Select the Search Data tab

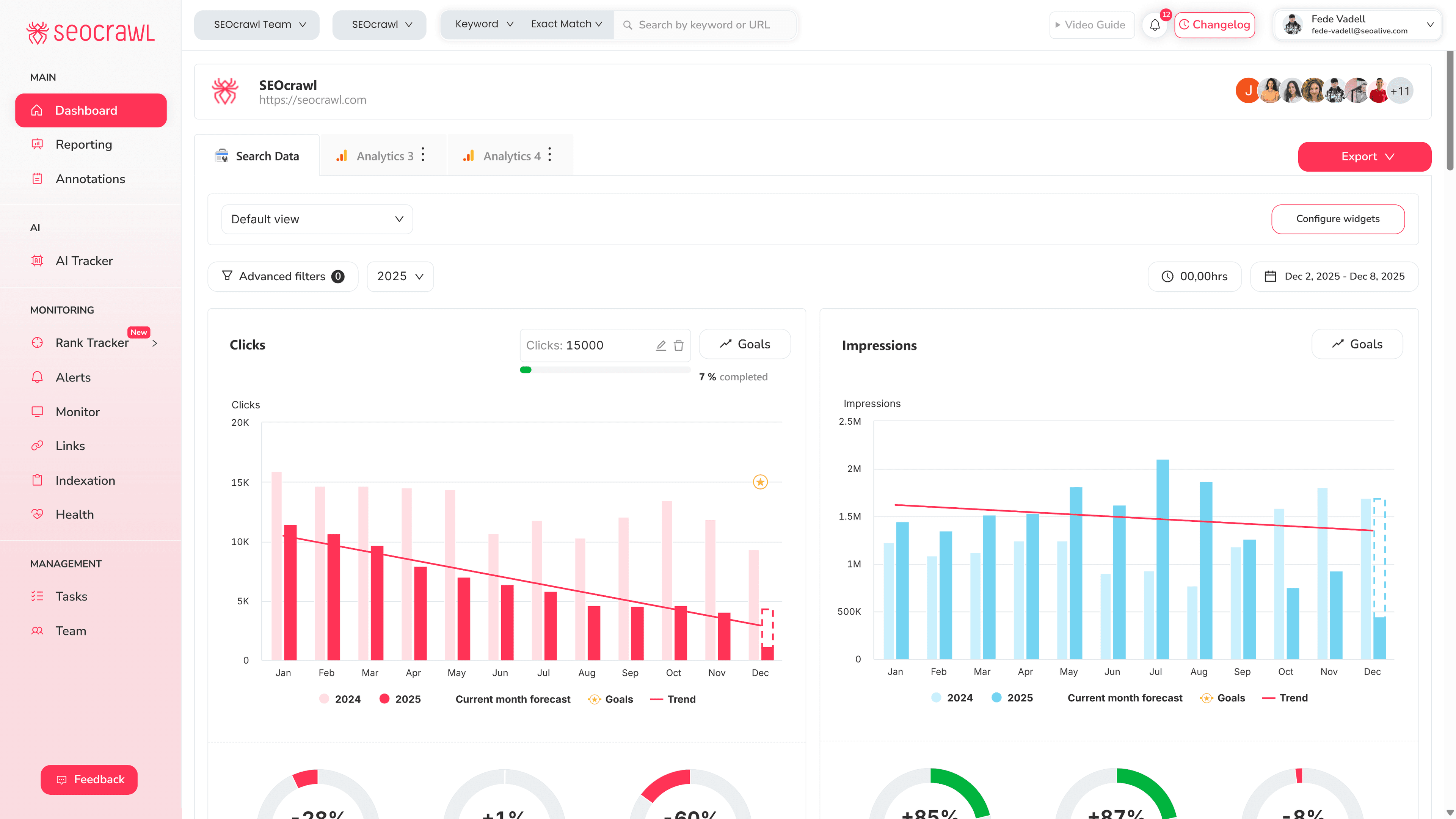(x=258, y=155)
